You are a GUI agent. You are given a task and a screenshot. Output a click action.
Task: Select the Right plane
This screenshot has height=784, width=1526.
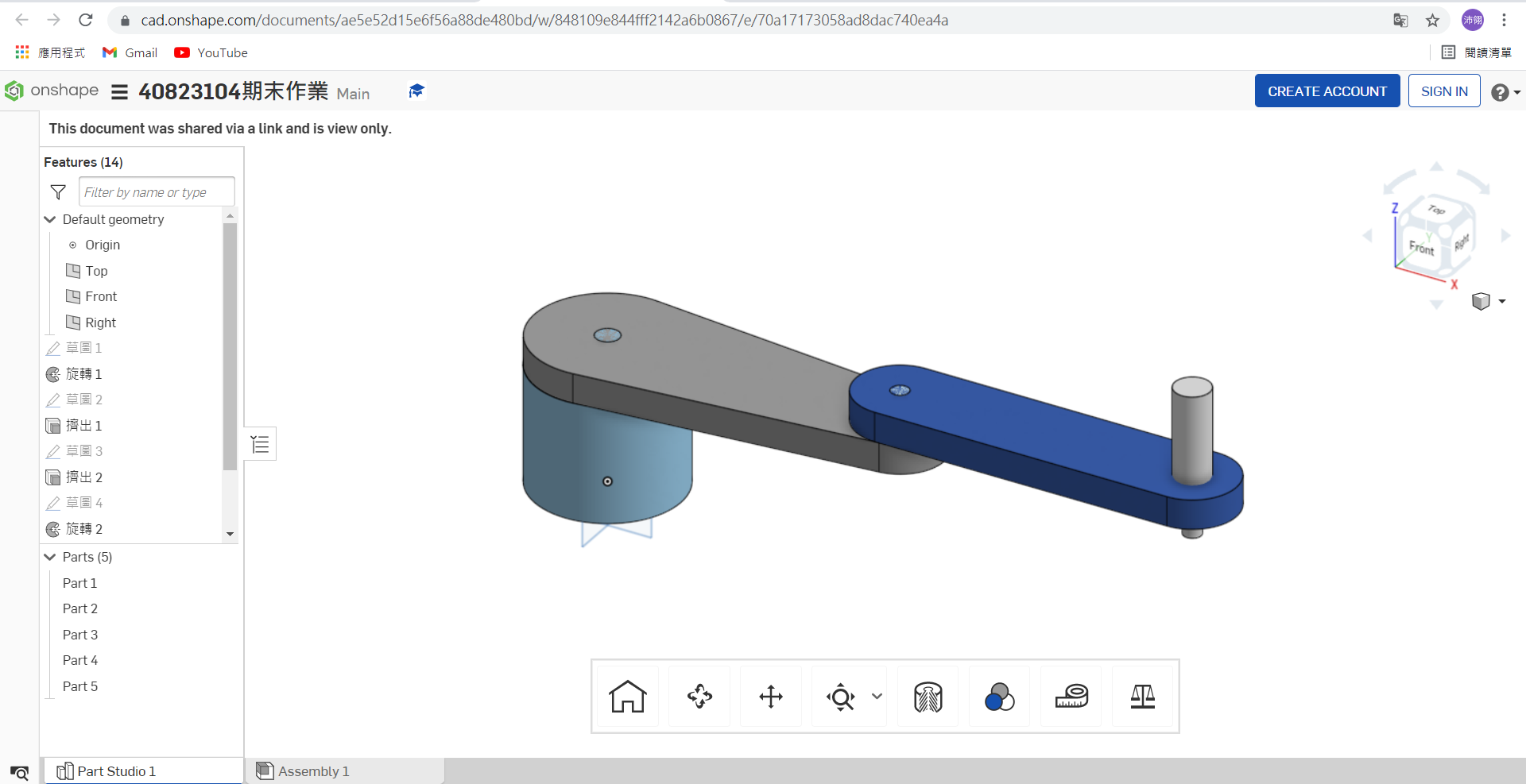[100, 322]
